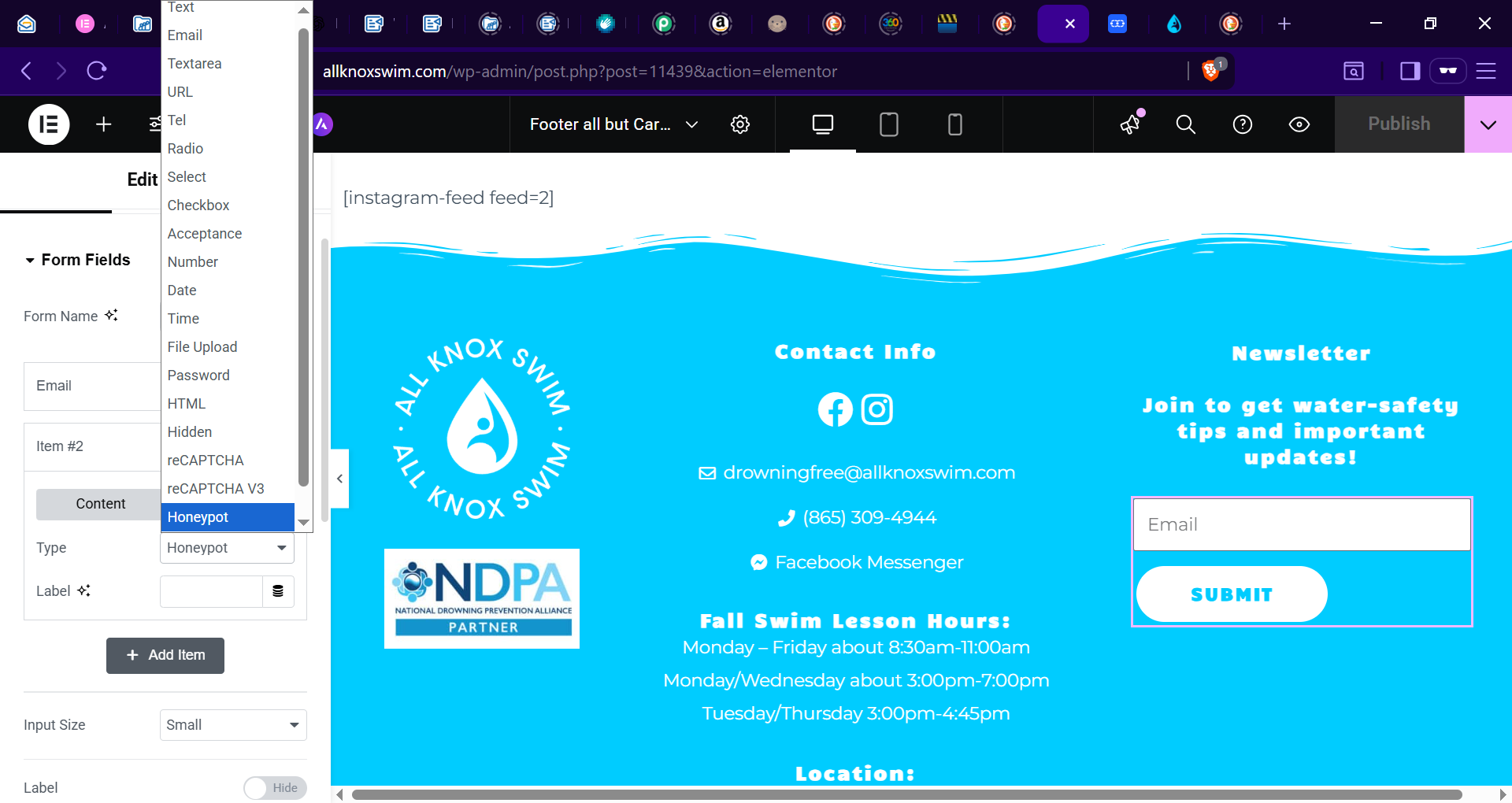Choose Date field type
The height and width of the screenshot is (803, 1512).
click(x=228, y=290)
